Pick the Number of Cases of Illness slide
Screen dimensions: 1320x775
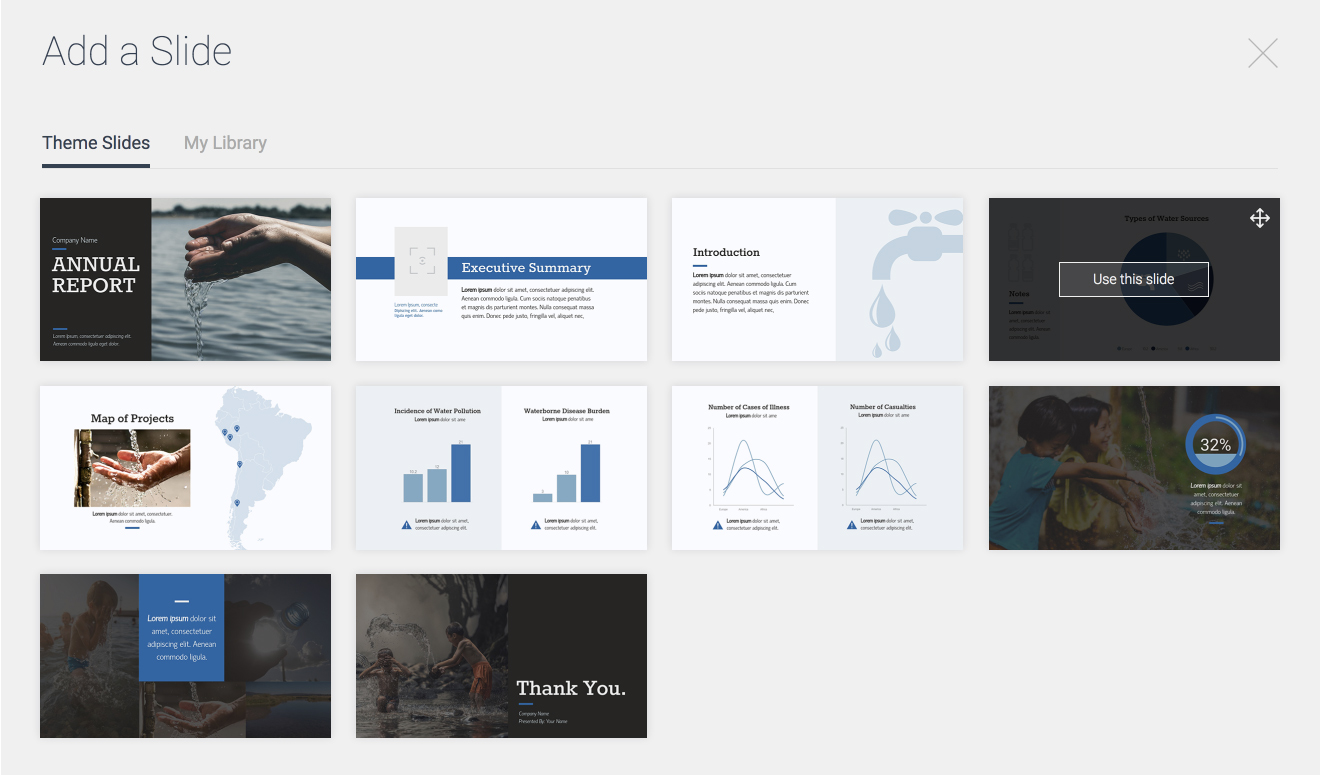pyautogui.click(x=817, y=468)
